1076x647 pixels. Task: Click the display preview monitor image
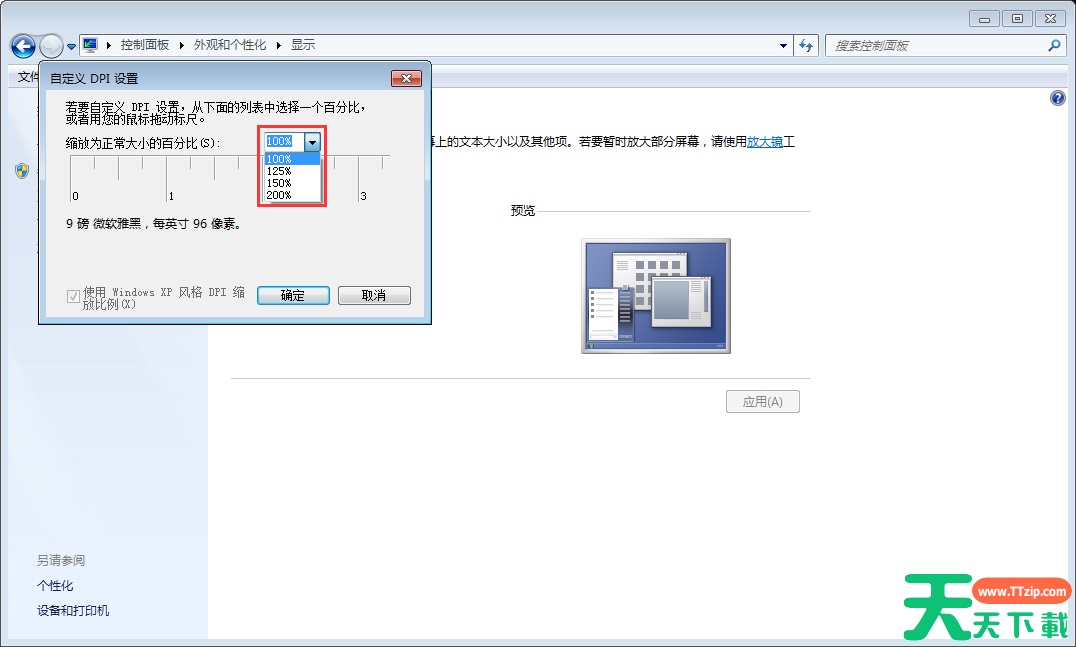point(656,296)
